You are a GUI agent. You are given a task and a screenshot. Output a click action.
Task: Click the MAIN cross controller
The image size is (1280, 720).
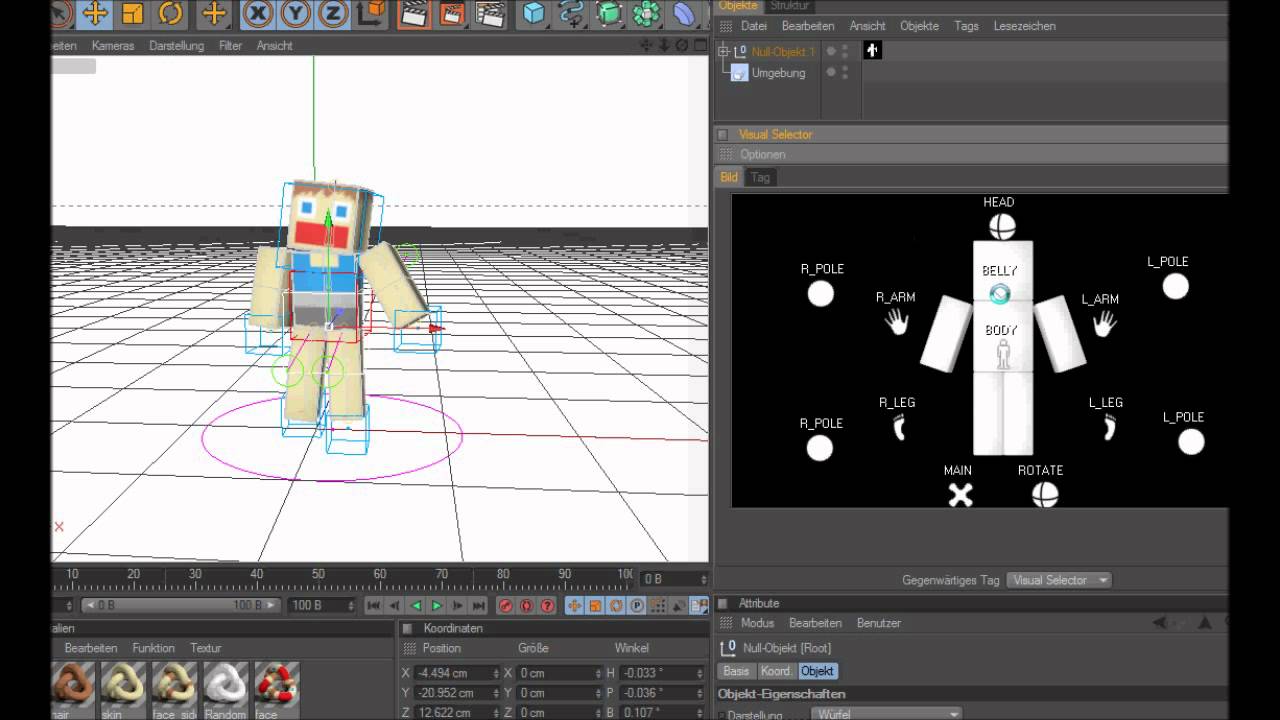960,494
